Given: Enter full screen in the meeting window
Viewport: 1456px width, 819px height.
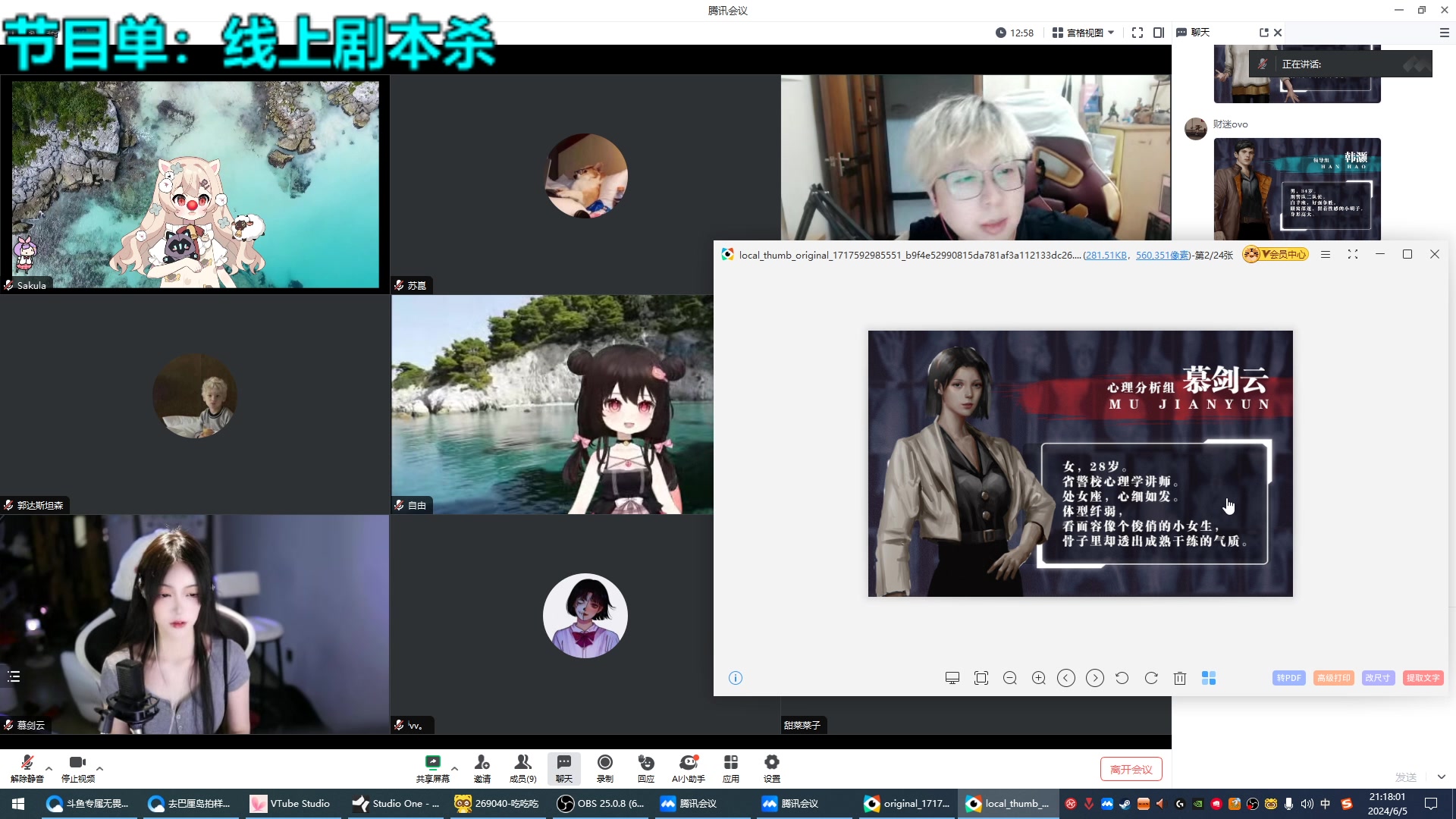Looking at the screenshot, I should pos(1137,33).
